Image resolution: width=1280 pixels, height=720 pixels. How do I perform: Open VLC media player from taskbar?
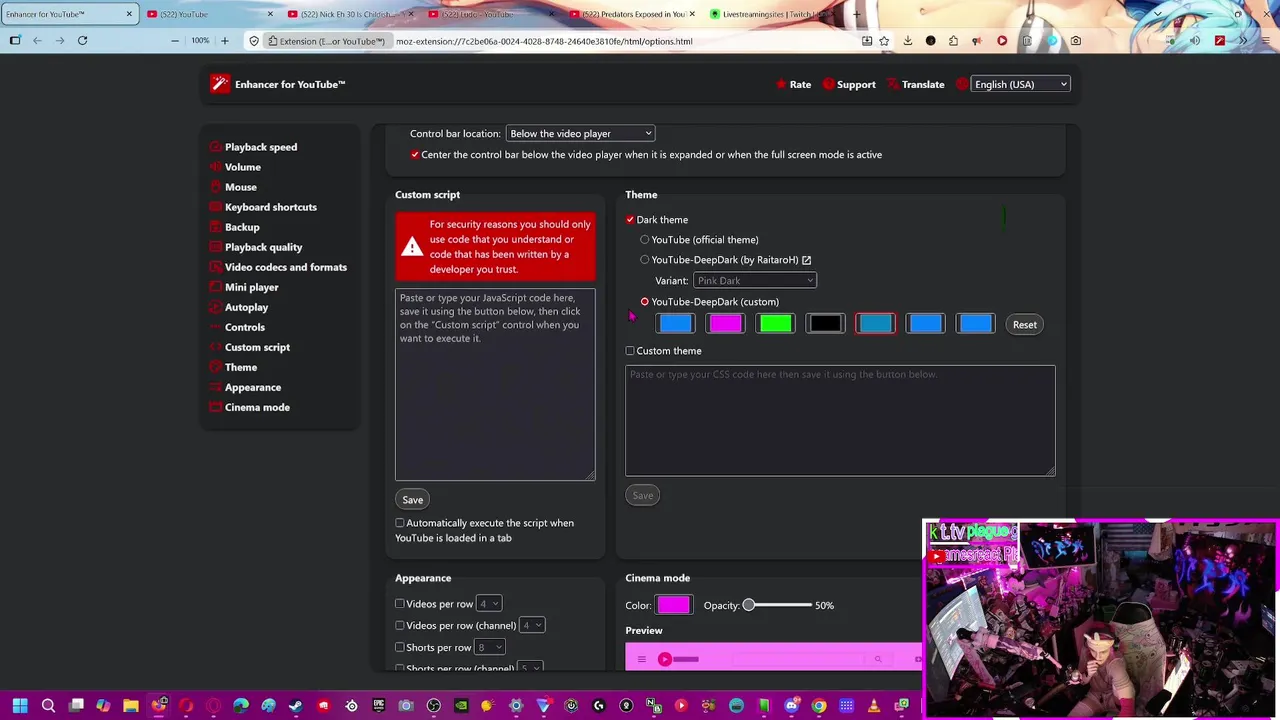(x=873, y=706)
